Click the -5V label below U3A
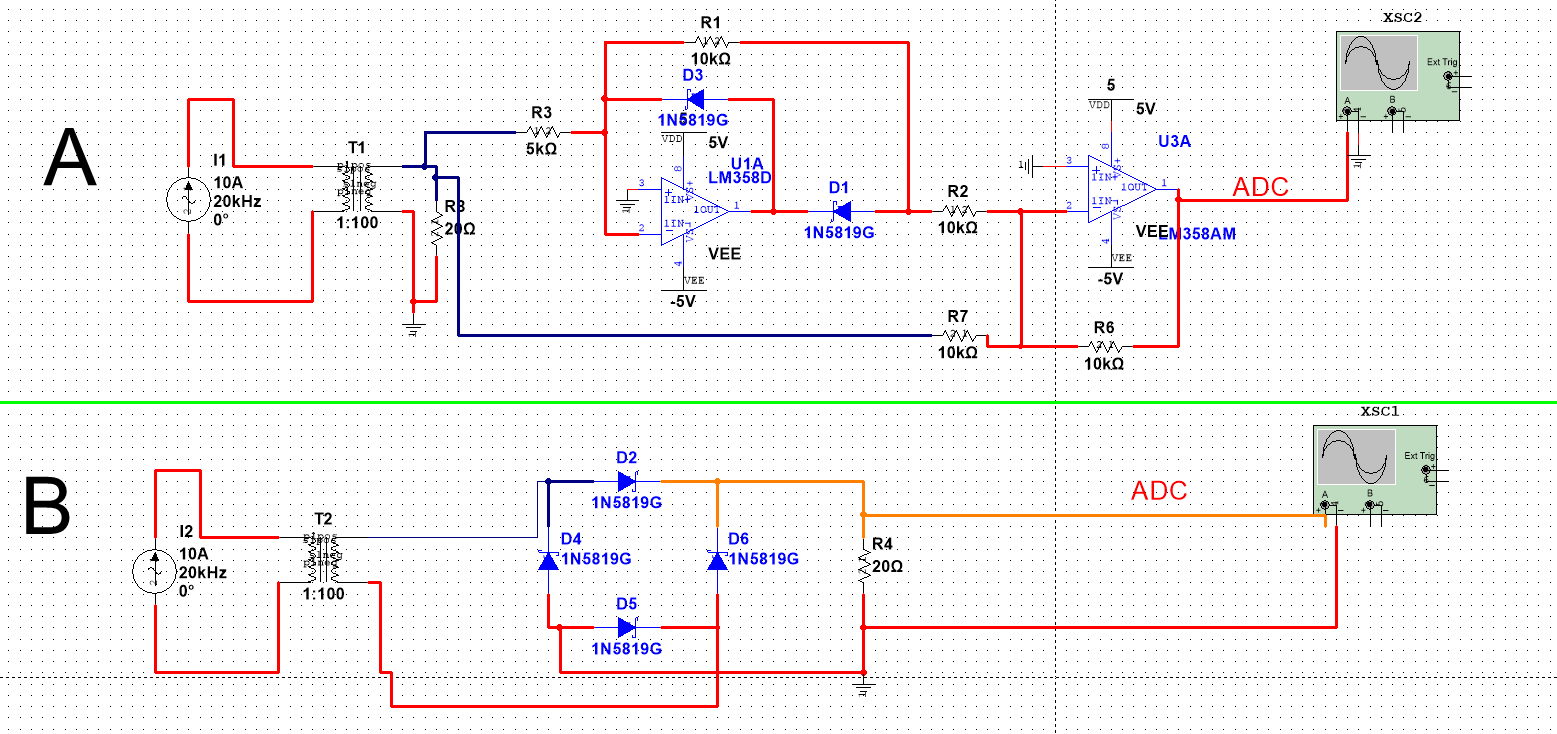 [1110, 280]
